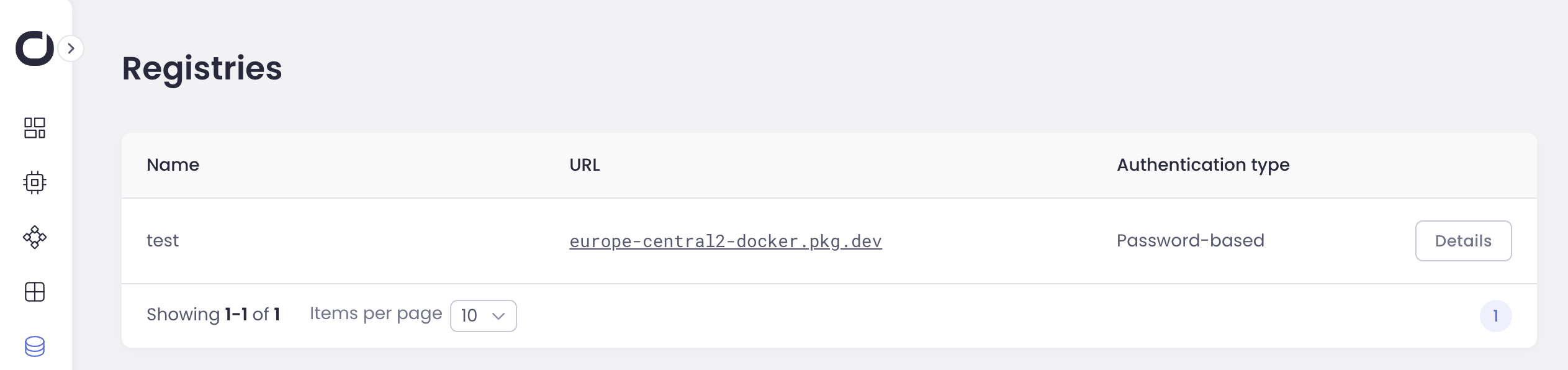Viewport: 1568px width, 370px height.
Task: Click the items-per-page value 10
Action: [x=469, y=316]
